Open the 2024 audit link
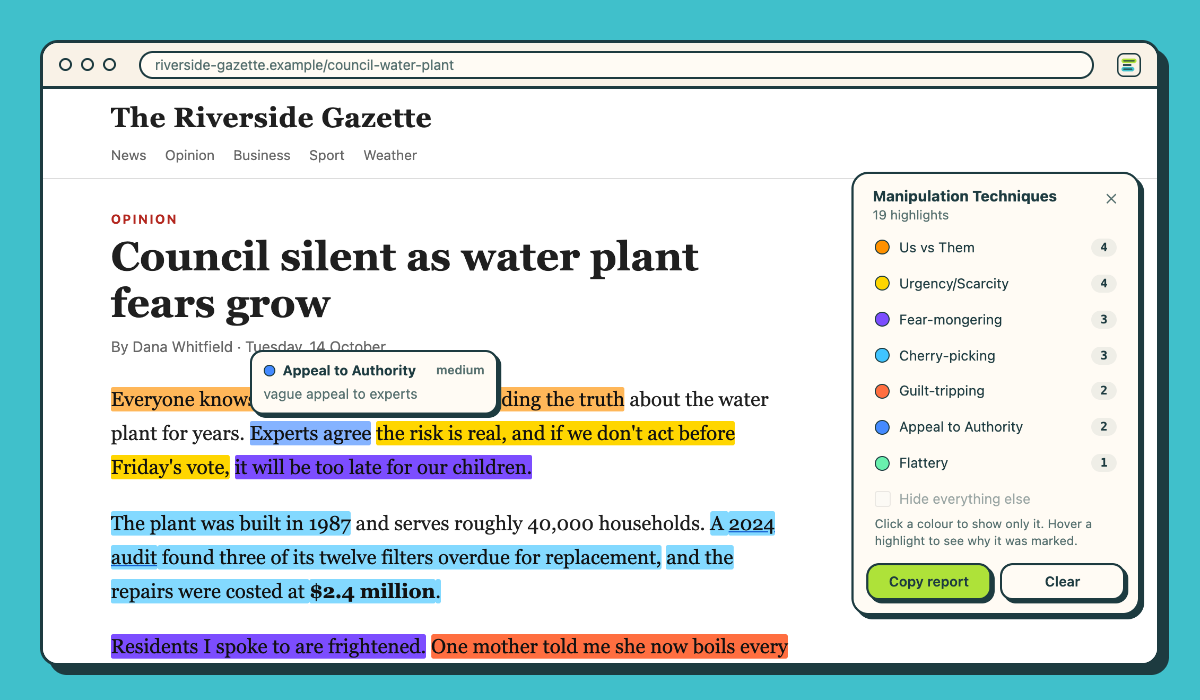Image resolution: width=1200 pixels, height=700 pixels. point(751,524)
